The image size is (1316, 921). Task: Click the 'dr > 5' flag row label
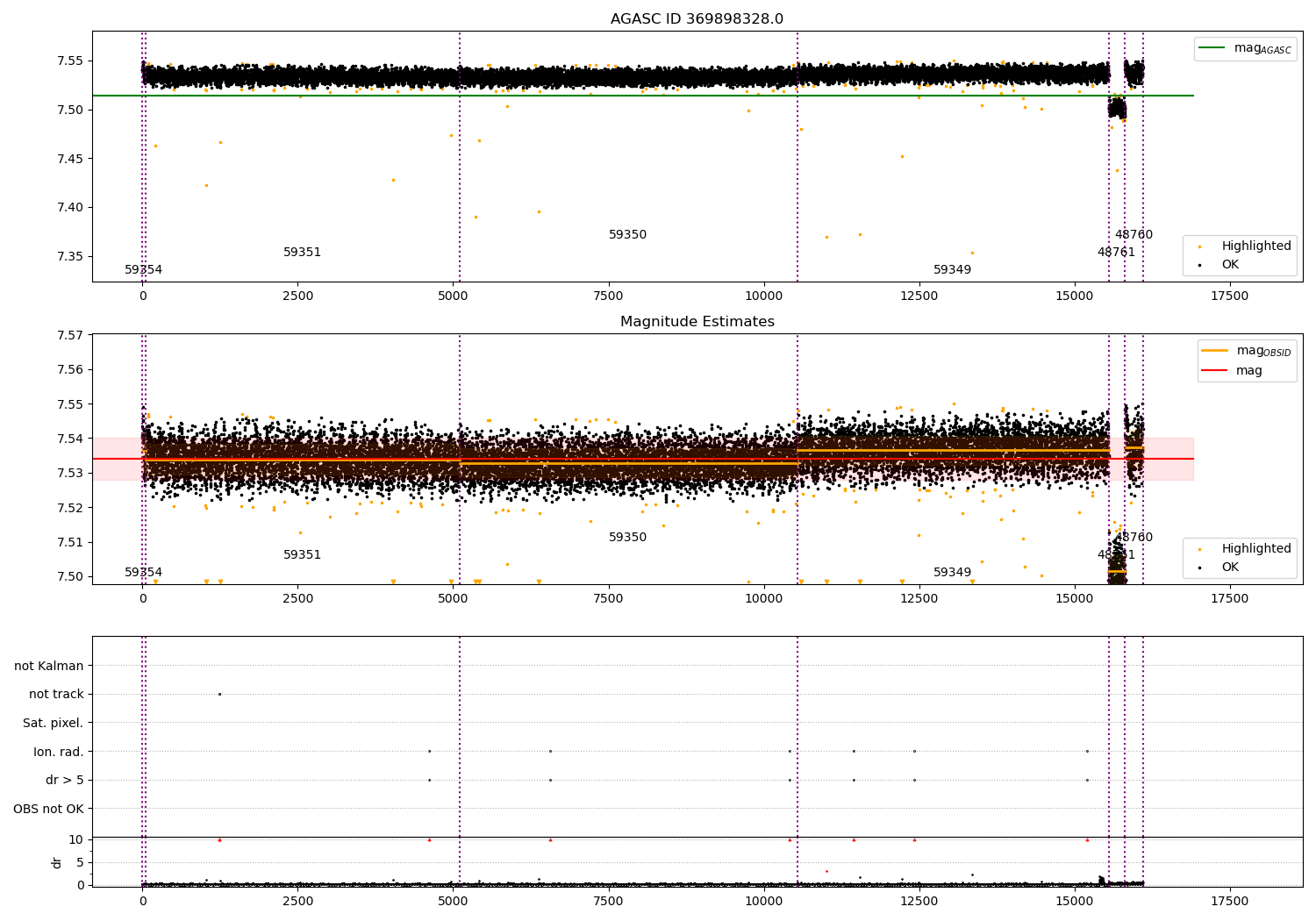65,781
